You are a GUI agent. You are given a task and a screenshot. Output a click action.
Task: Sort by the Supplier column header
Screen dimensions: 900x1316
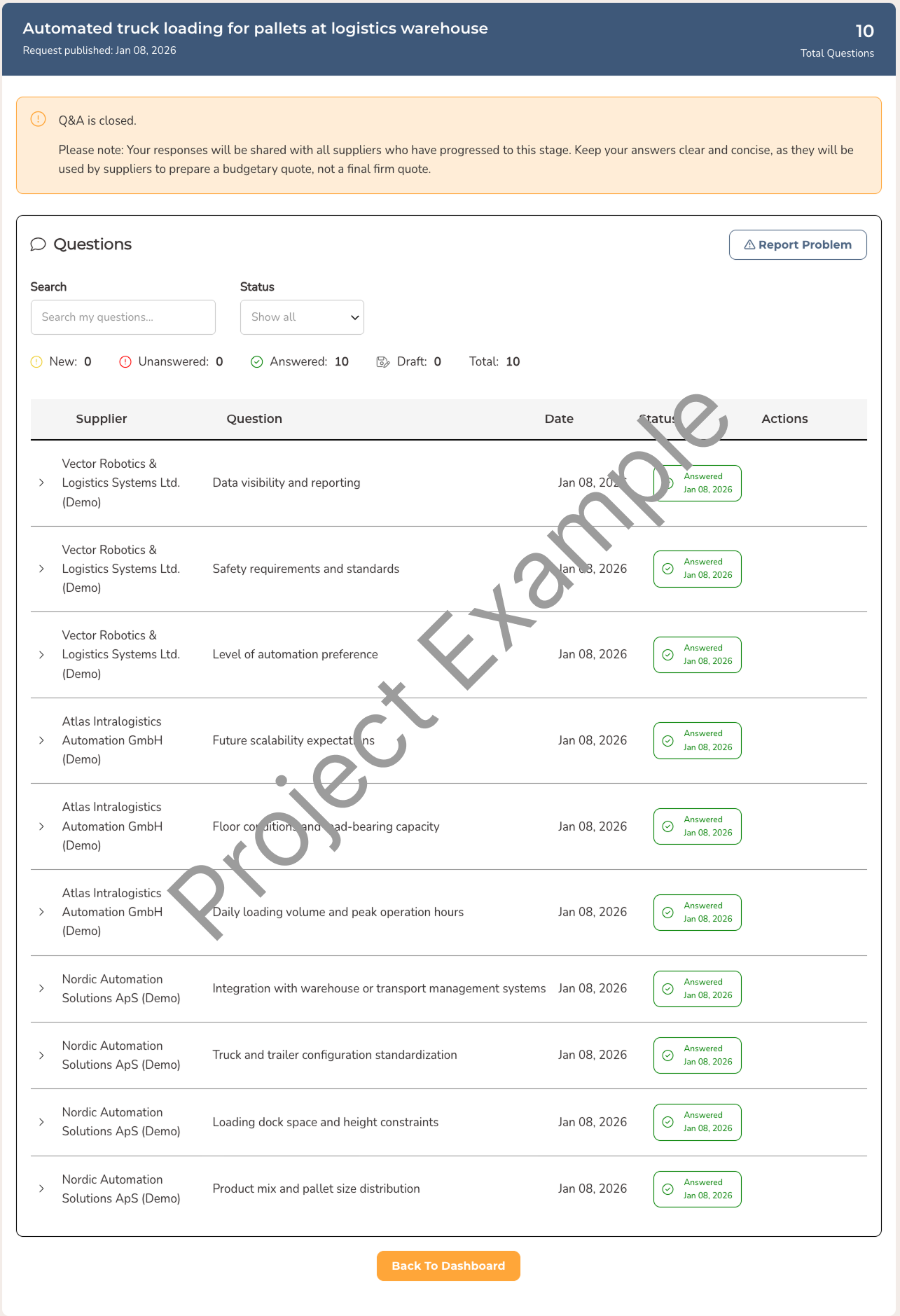click(102, 419)
